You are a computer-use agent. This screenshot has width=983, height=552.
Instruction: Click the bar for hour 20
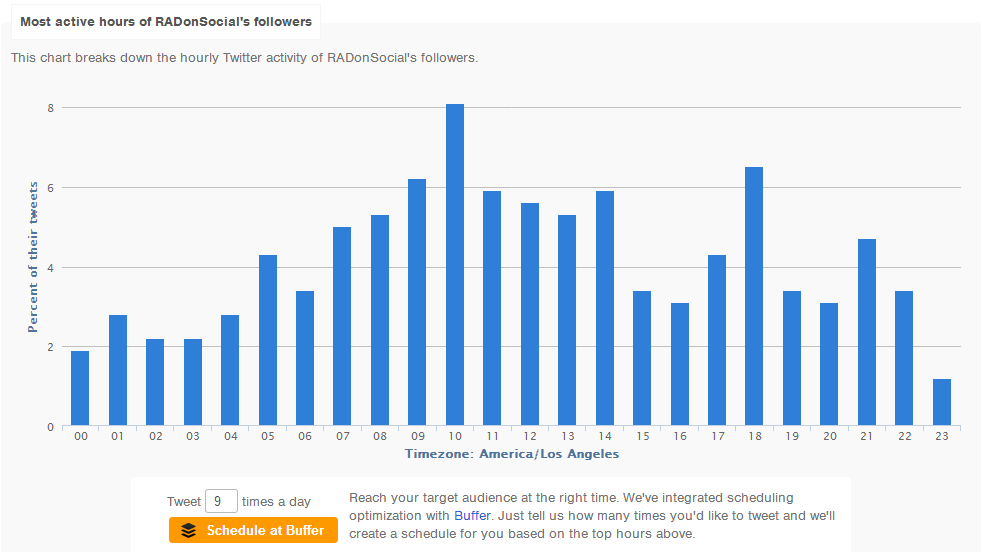point(829,365)
